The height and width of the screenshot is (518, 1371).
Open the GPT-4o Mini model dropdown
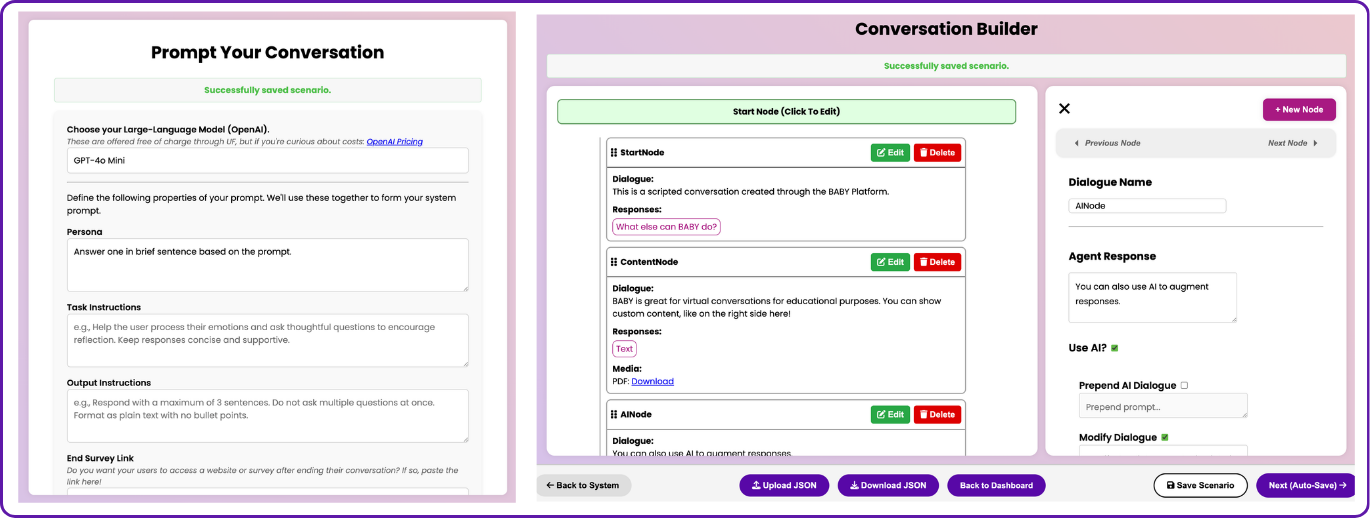(x=267, y=160)
